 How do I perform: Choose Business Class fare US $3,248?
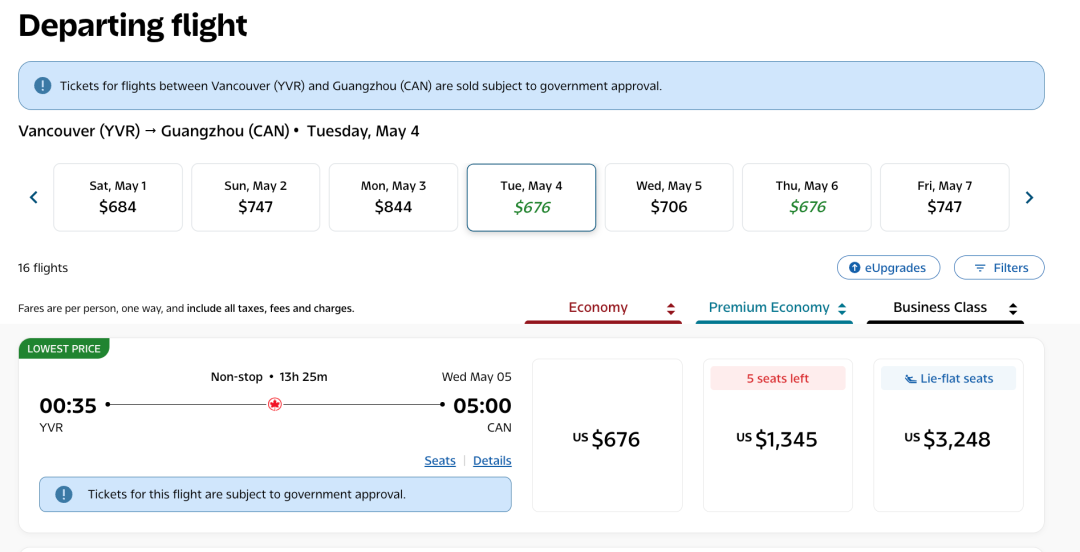coord(948,435)
